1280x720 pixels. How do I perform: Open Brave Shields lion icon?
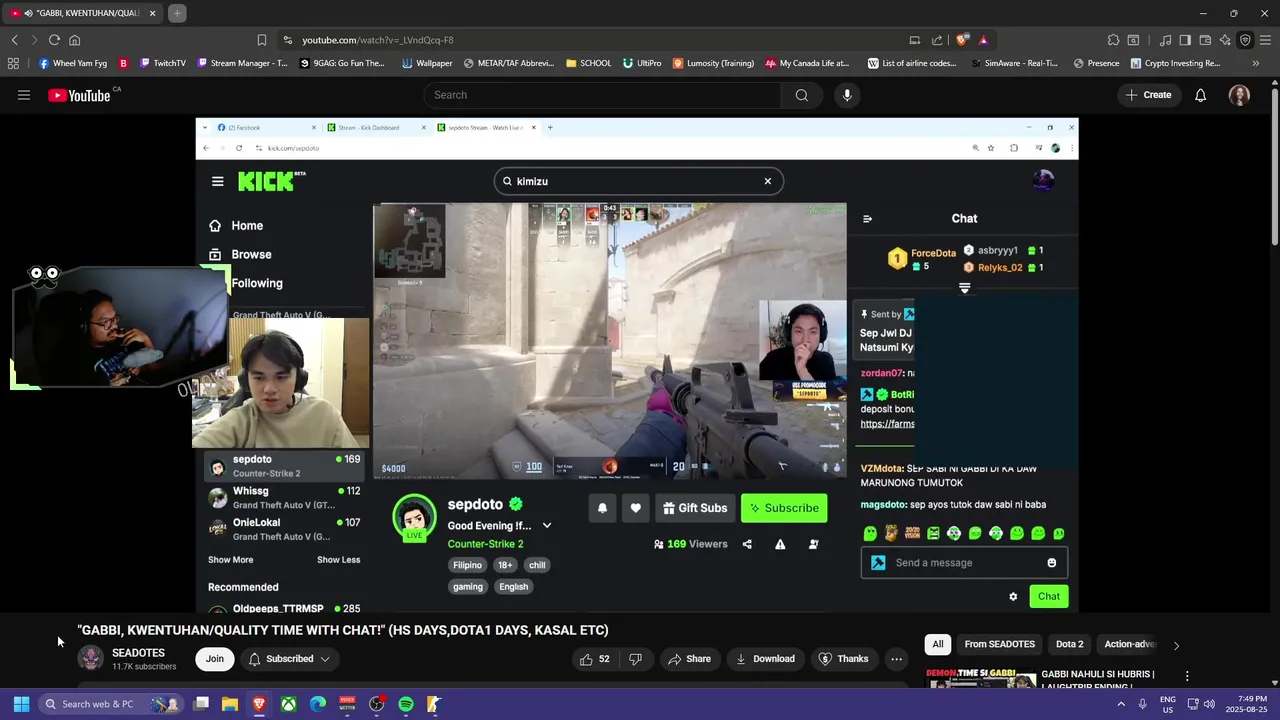point(962,40)
